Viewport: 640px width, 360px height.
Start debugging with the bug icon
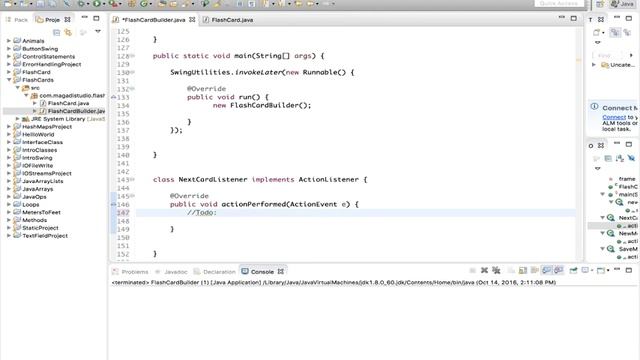(81, 4)
